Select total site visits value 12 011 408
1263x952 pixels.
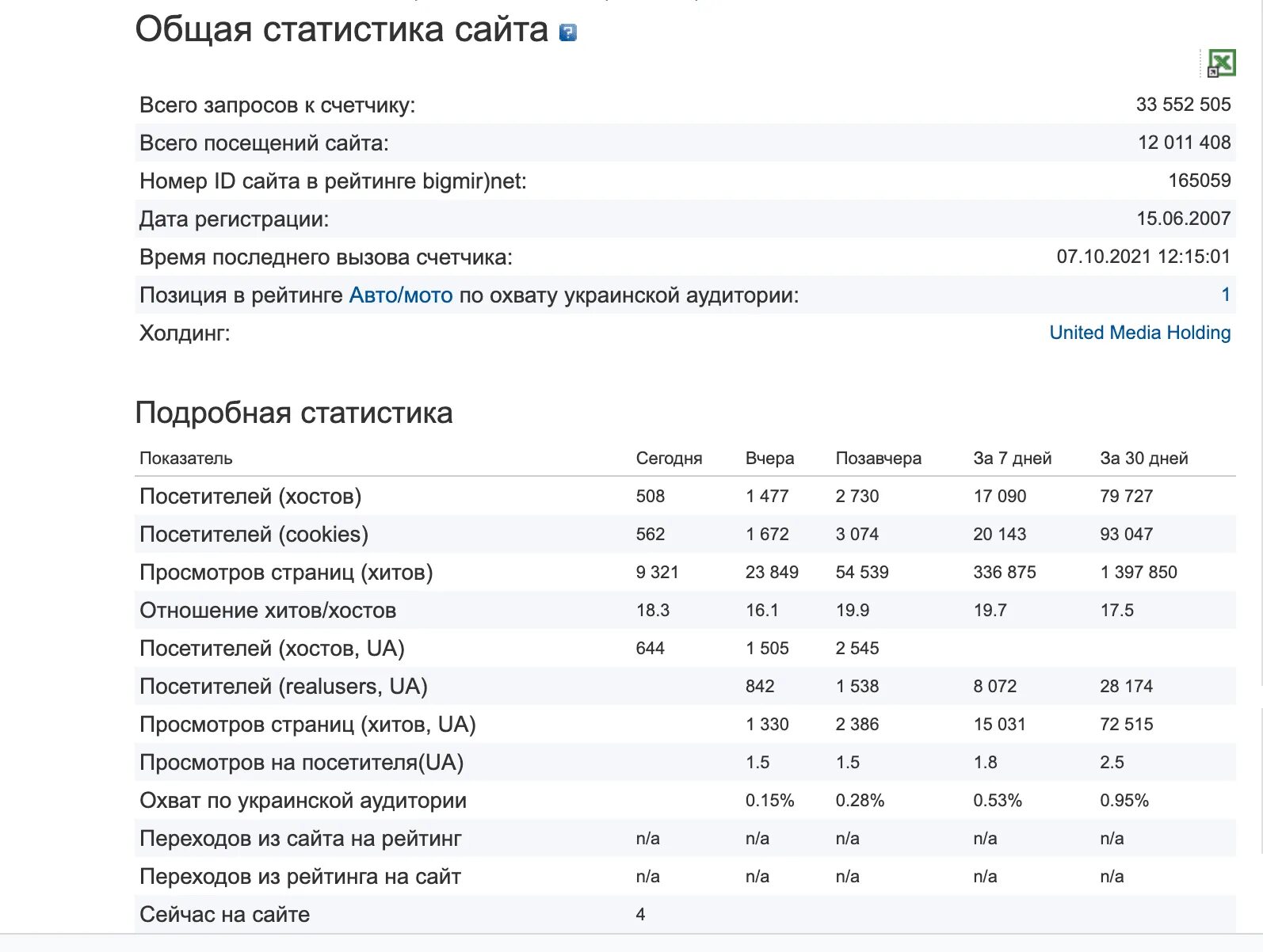(x=1184, y=143)
